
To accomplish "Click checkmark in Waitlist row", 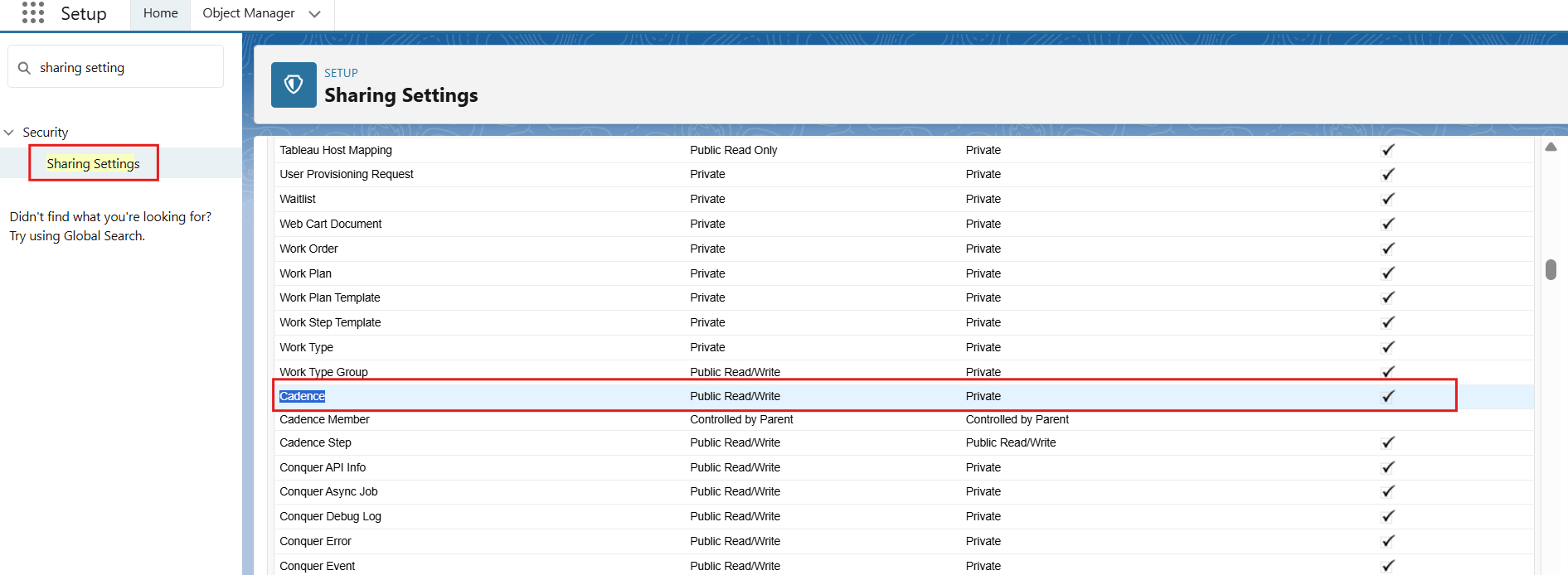I will (1387, 199).
